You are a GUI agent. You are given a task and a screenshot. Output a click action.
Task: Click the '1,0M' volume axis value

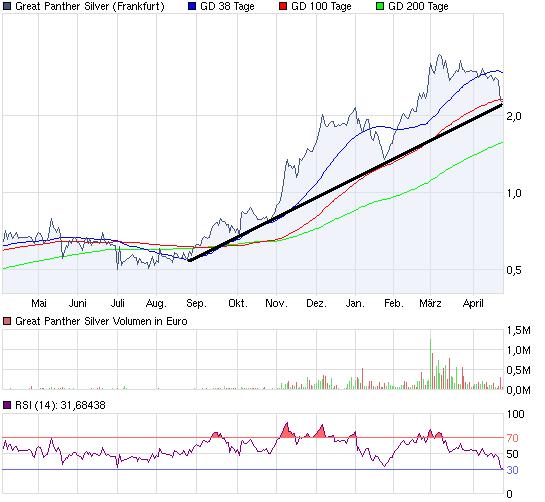(518, 350)
